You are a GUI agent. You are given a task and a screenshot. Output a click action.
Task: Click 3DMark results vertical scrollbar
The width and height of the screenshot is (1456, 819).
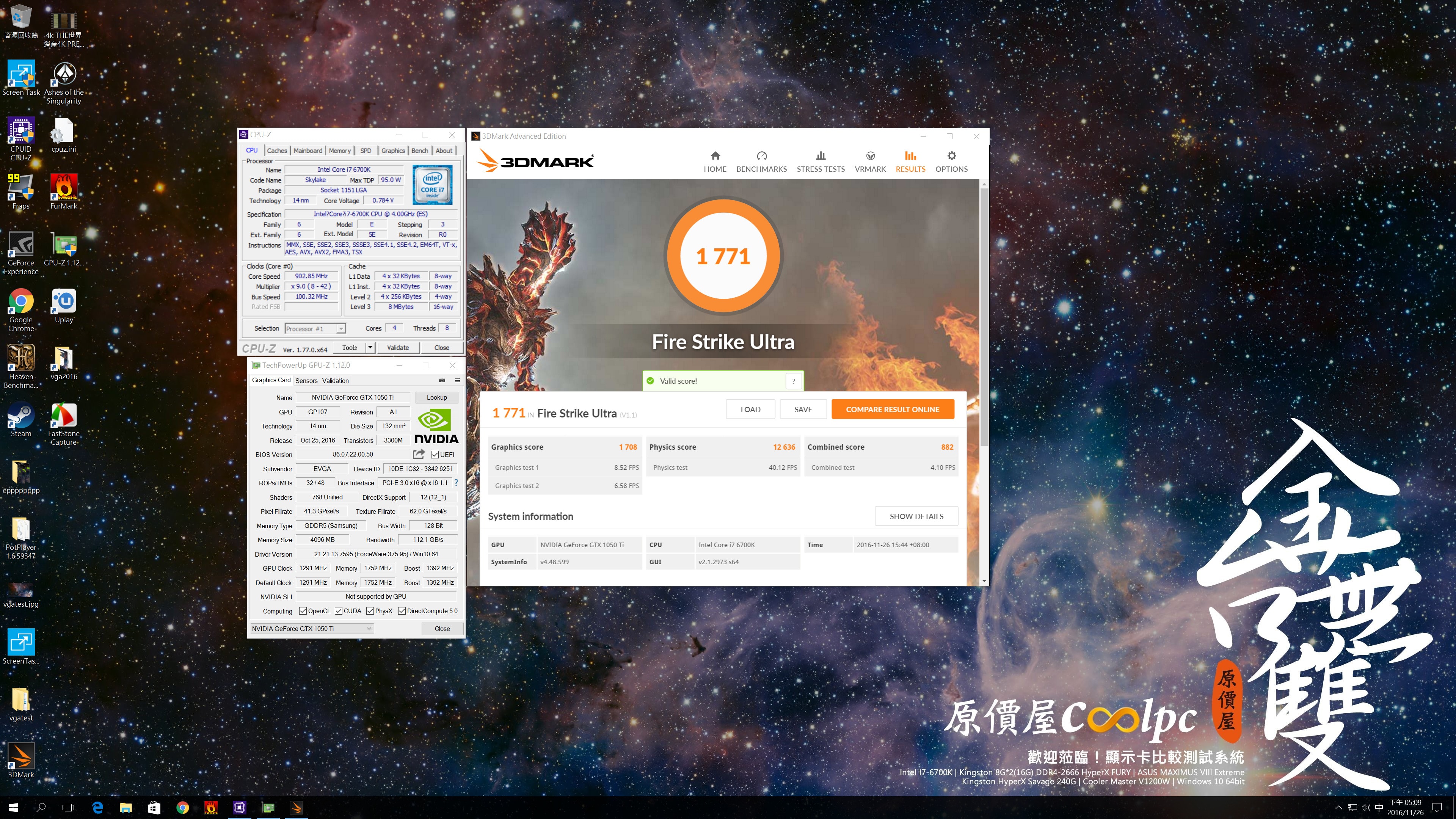[984, 317]
